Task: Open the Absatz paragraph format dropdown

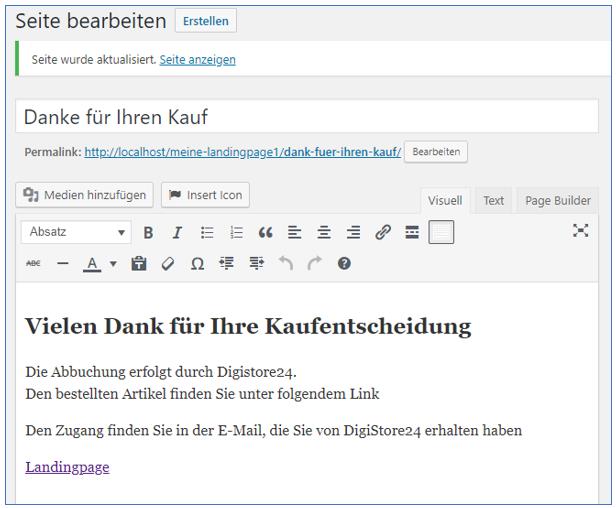Action: (x=77, y=232)
